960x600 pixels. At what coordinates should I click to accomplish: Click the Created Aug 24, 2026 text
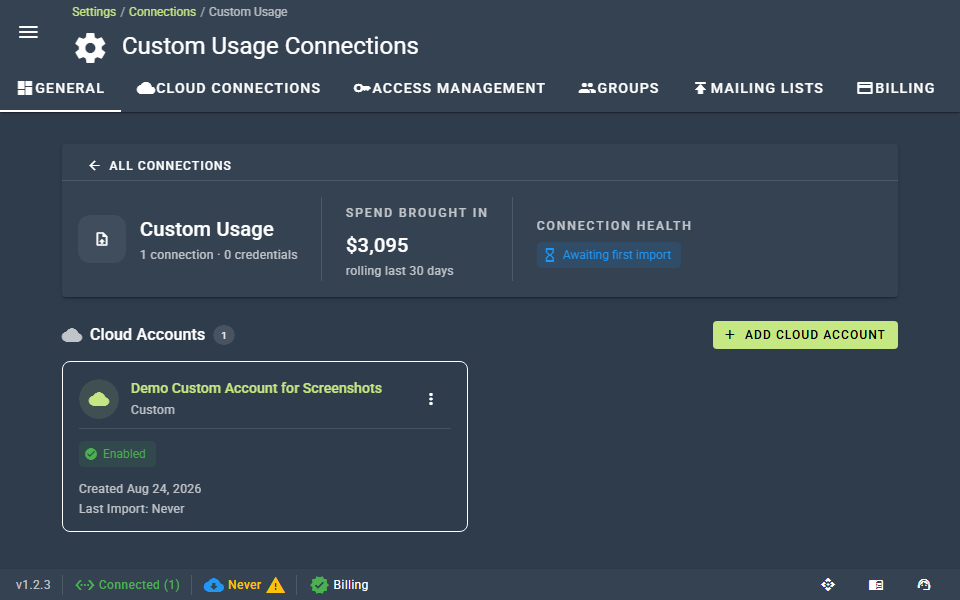(140, 489)
